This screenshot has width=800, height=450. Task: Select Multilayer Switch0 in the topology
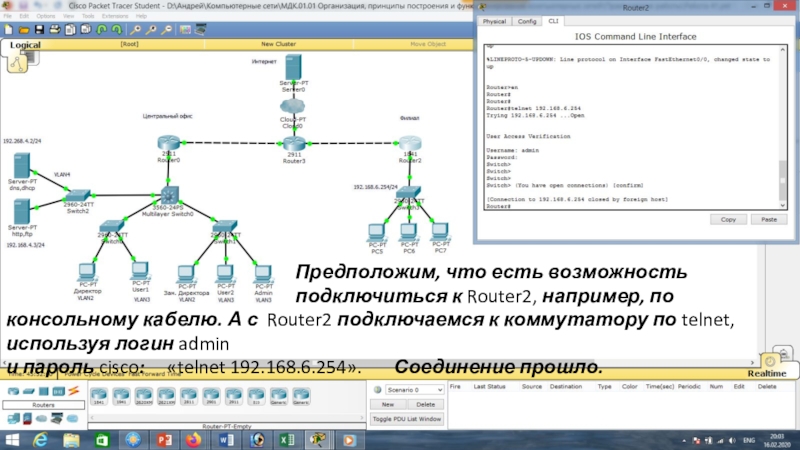[x=168, y=195]
